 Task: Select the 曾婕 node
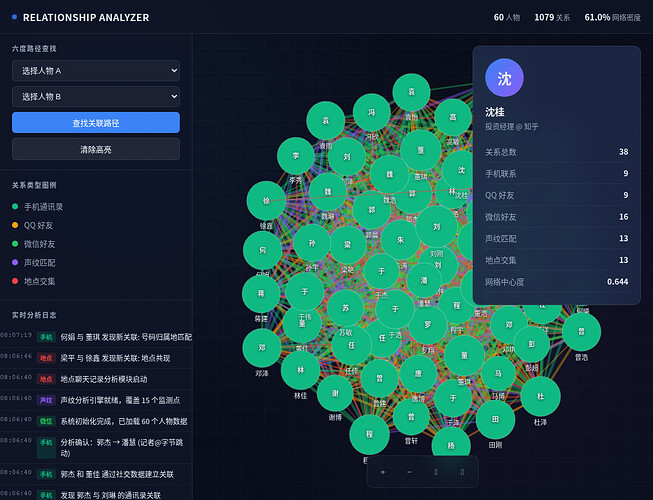379,378
